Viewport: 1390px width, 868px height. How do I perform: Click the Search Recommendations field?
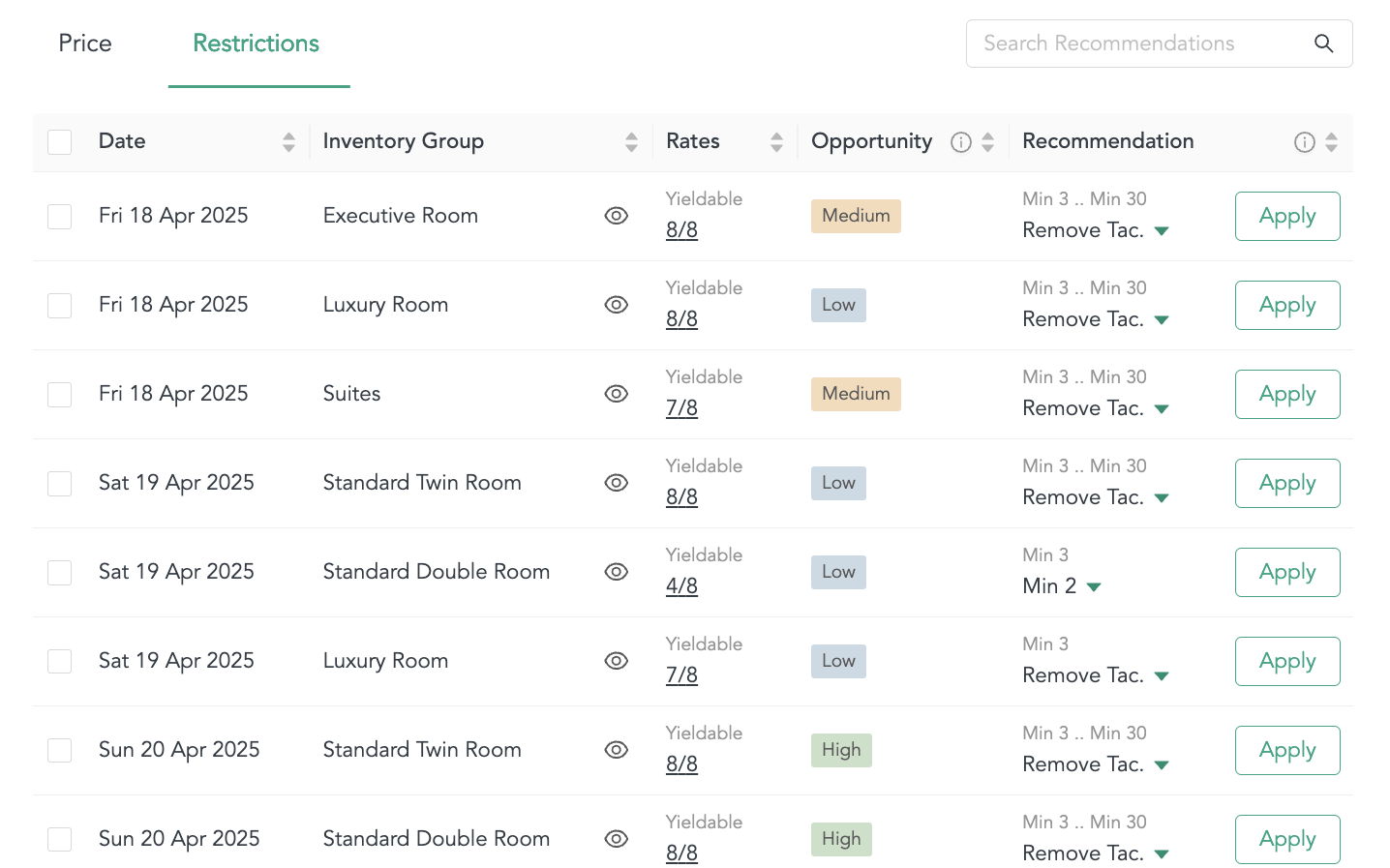point(1133,44)
